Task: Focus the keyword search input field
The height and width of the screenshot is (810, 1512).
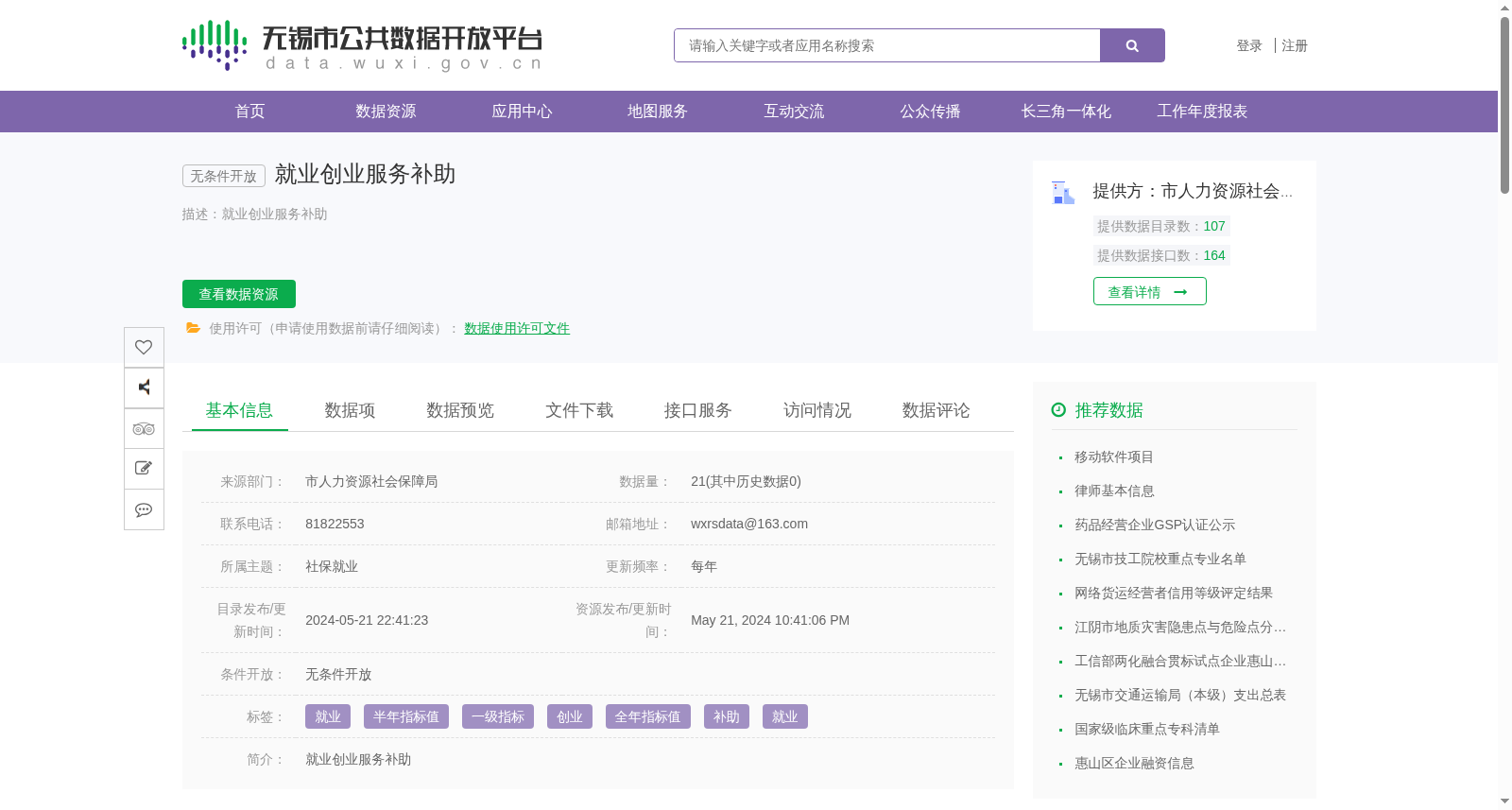Action: click(x=887, y=45)
